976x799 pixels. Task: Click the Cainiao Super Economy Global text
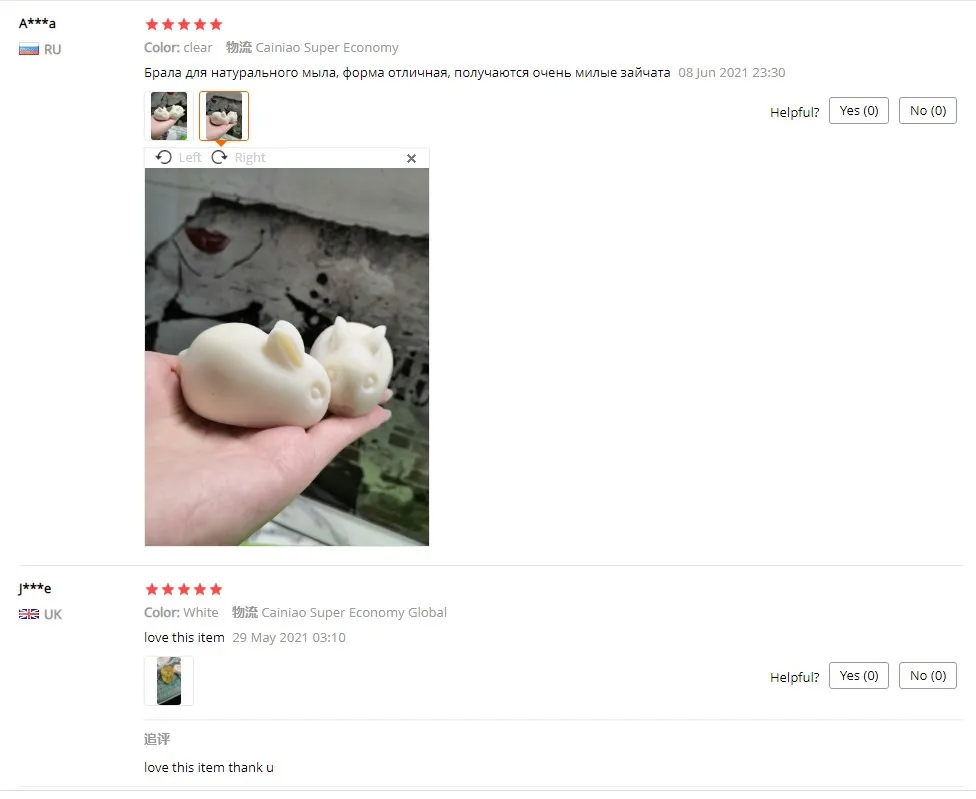(x=354, y=612)
